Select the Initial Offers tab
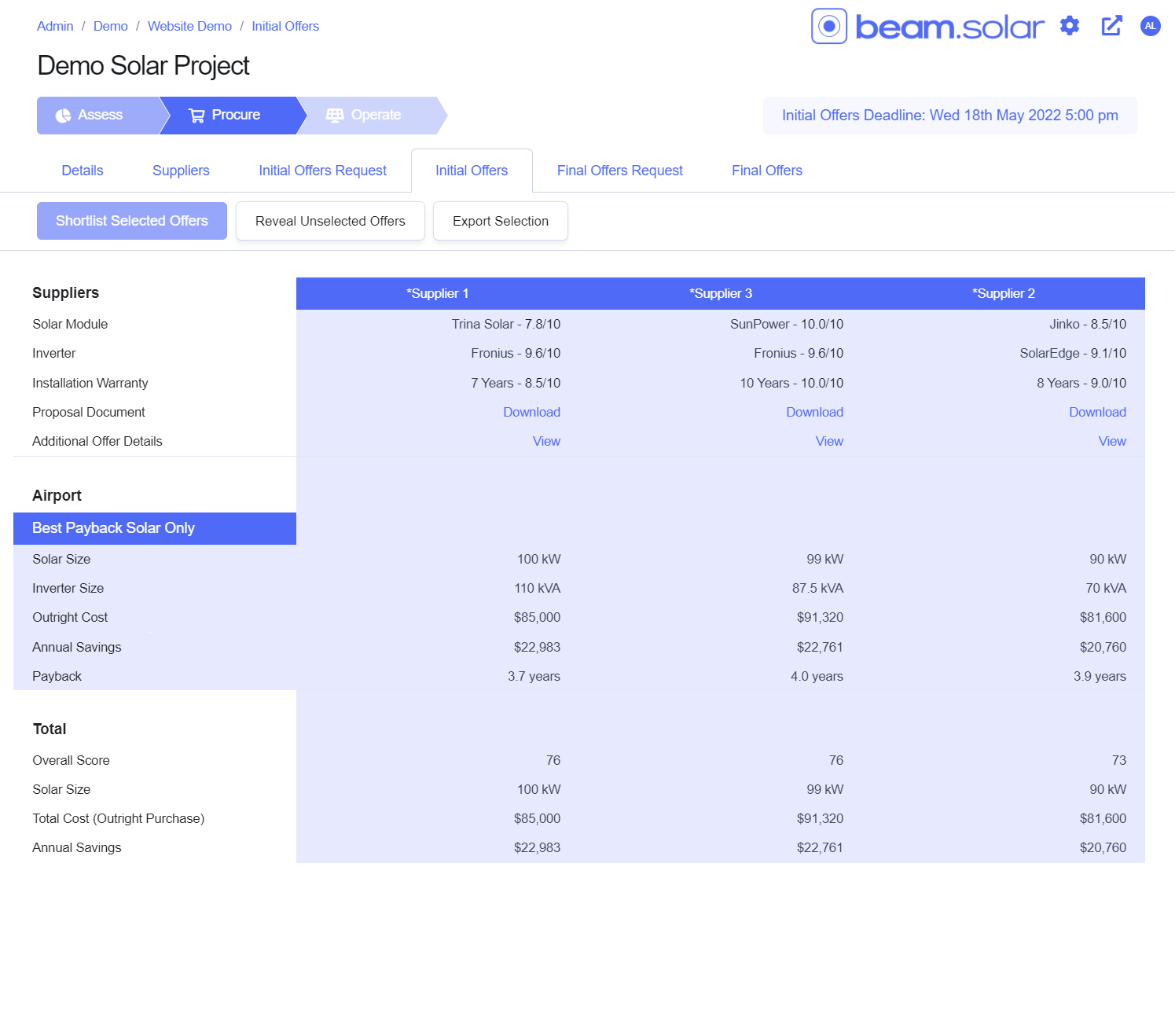 point(472,171)
